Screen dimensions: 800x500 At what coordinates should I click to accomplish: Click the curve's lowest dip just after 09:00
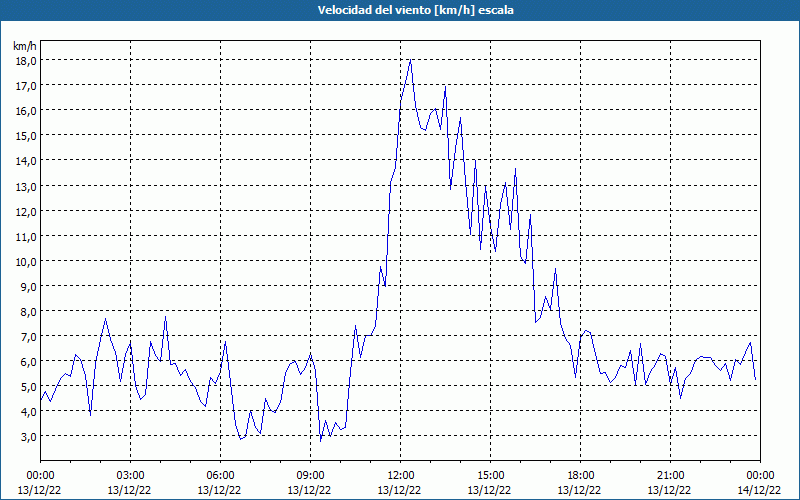[320, 441]
